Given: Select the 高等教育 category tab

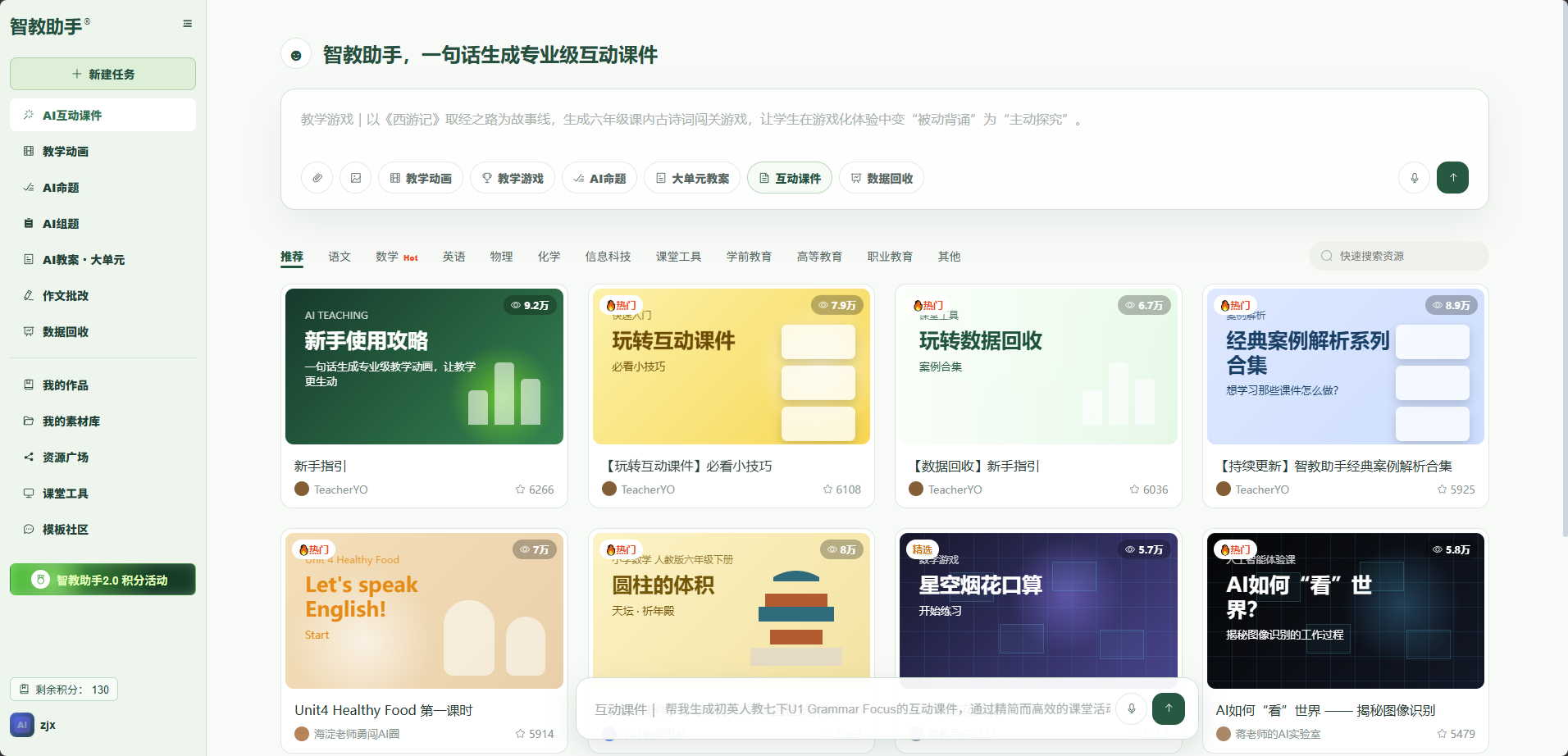Looking at the screenshot, I should [819, 257].
